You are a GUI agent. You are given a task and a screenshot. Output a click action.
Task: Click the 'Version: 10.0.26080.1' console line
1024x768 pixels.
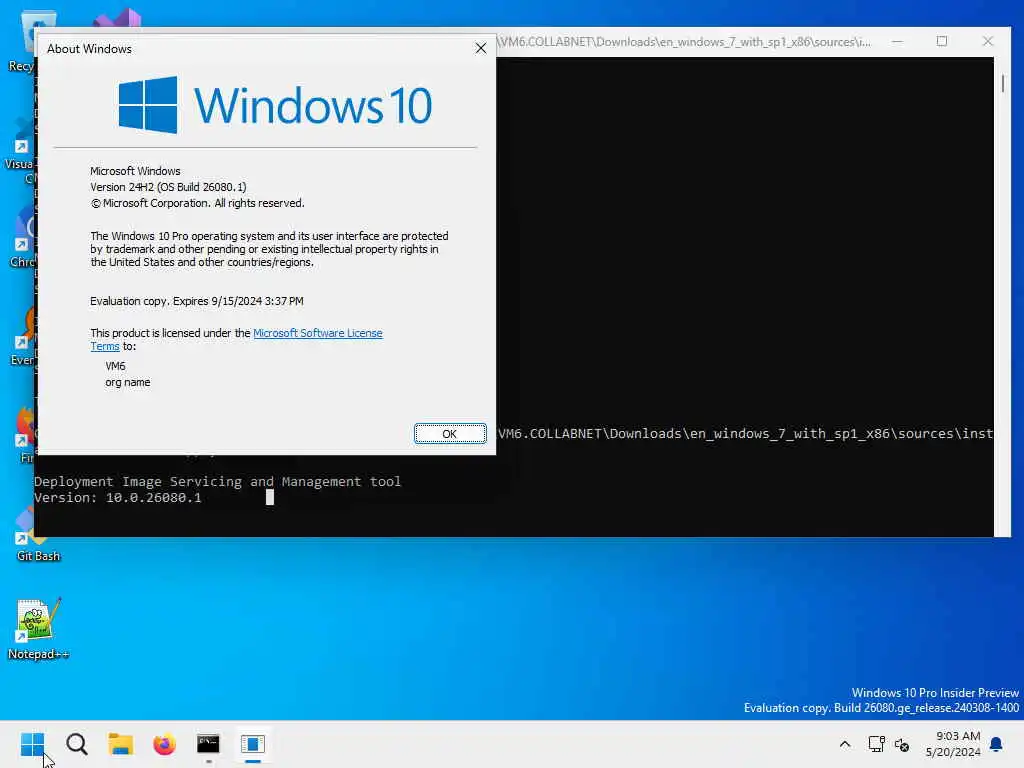(118, 498)
